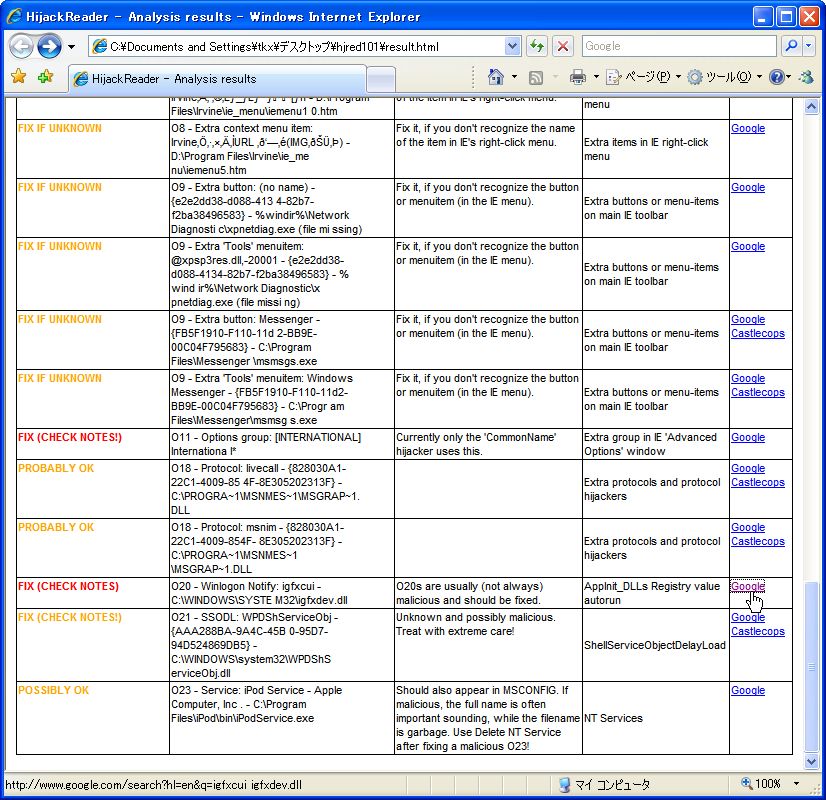This screenshot has height=800, width=826.
Task: Click the zoom level 100% button
Action: [761, 784]
